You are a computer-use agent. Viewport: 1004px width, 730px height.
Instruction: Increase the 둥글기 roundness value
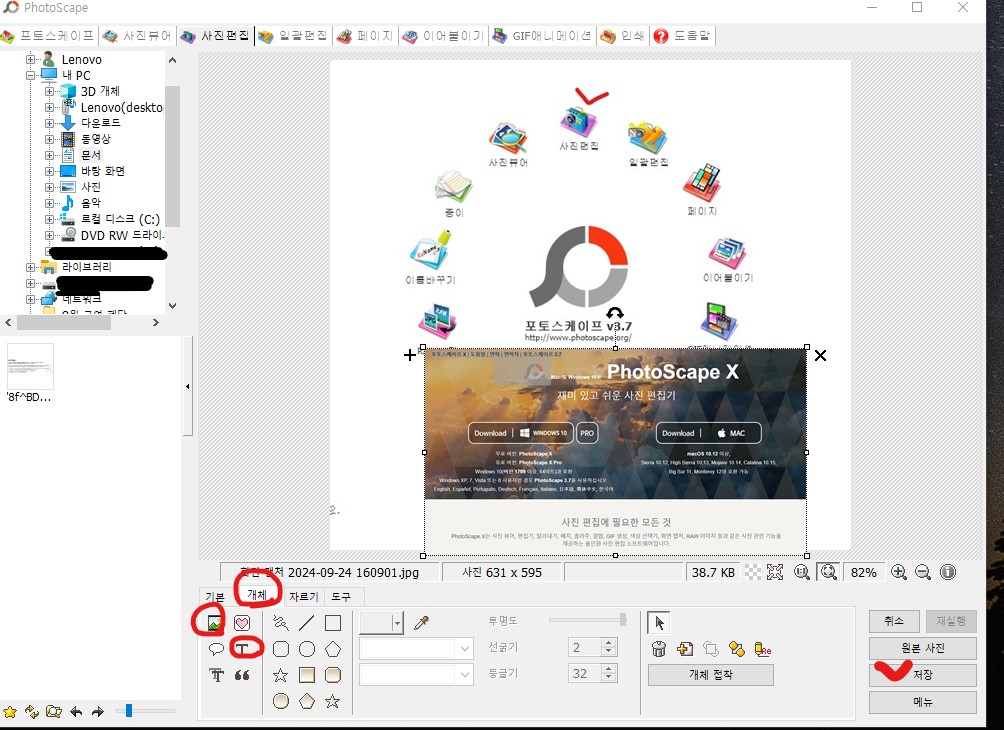pyautogui.click(x=609, y=669)
